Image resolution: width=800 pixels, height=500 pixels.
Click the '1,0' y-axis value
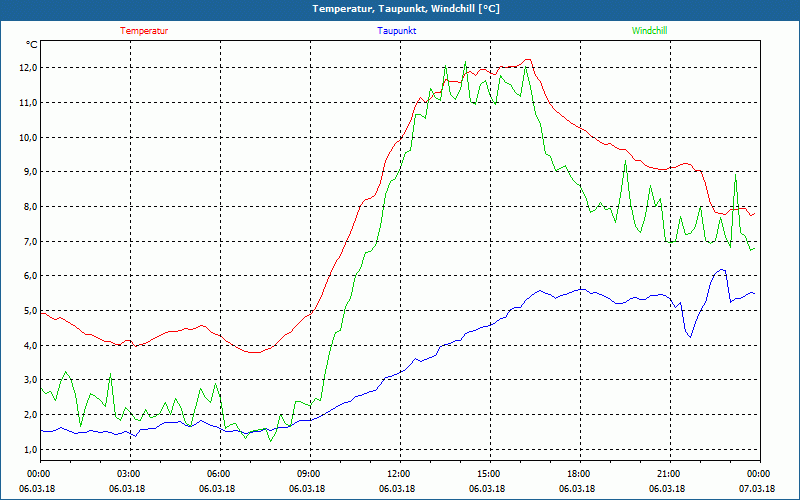coord(30,449)
